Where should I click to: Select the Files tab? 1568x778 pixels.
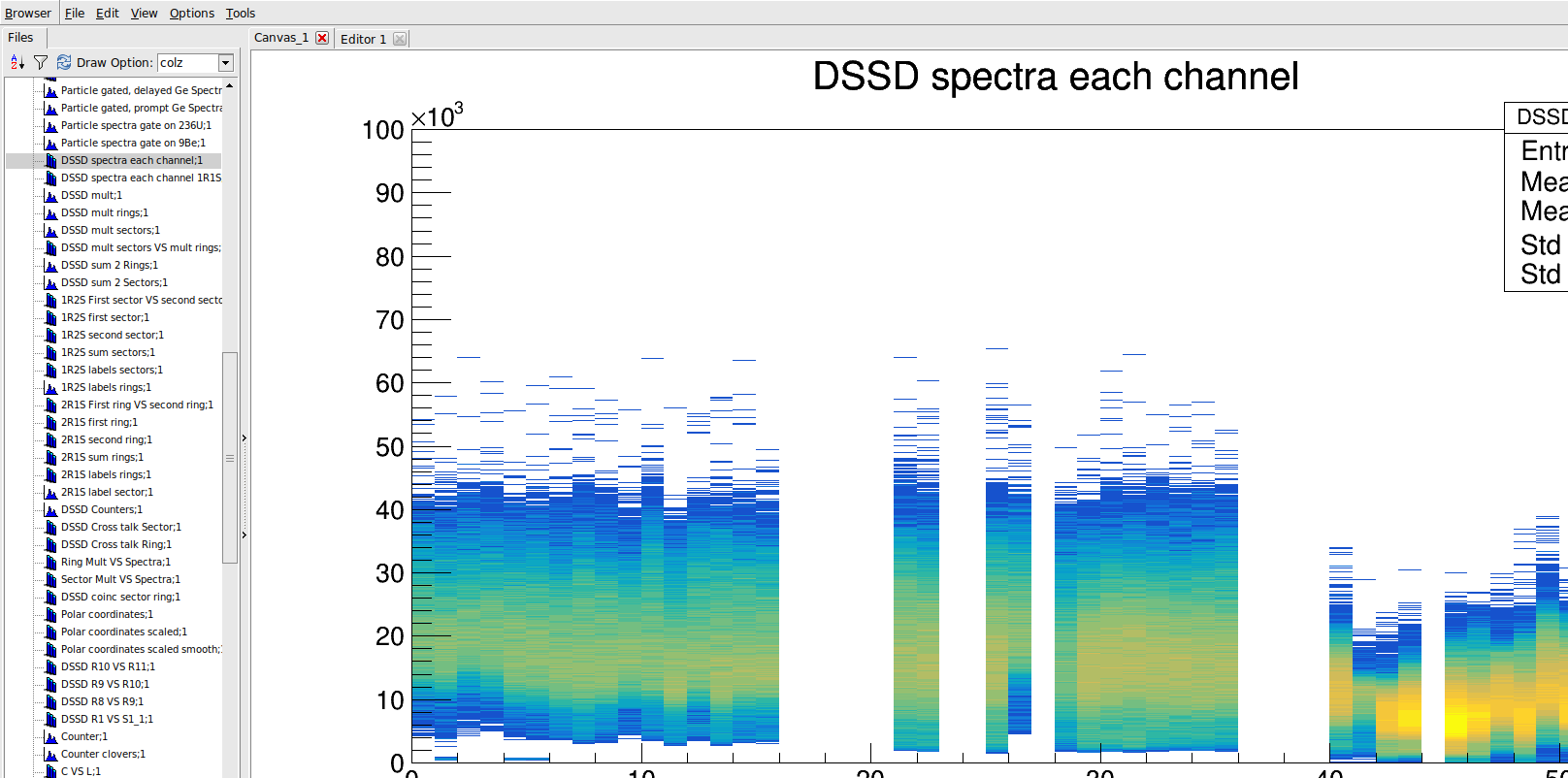[x=20, y=38]
